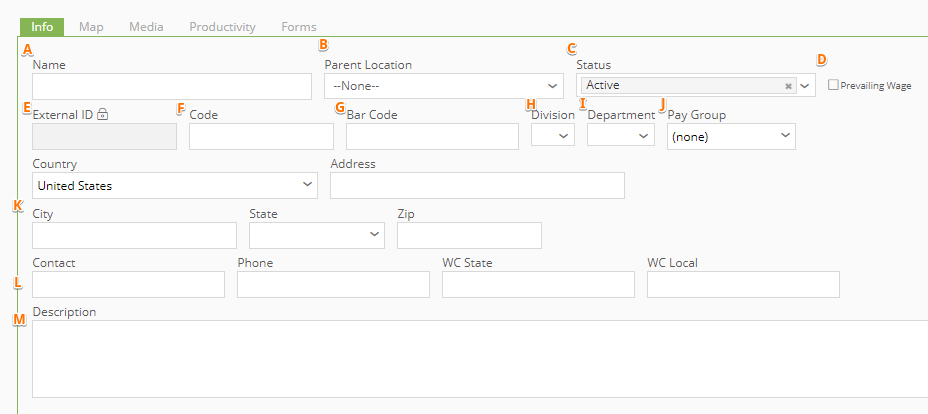
Task: Enable the Prevailing Wage checkbox
Action: [833, 86]
